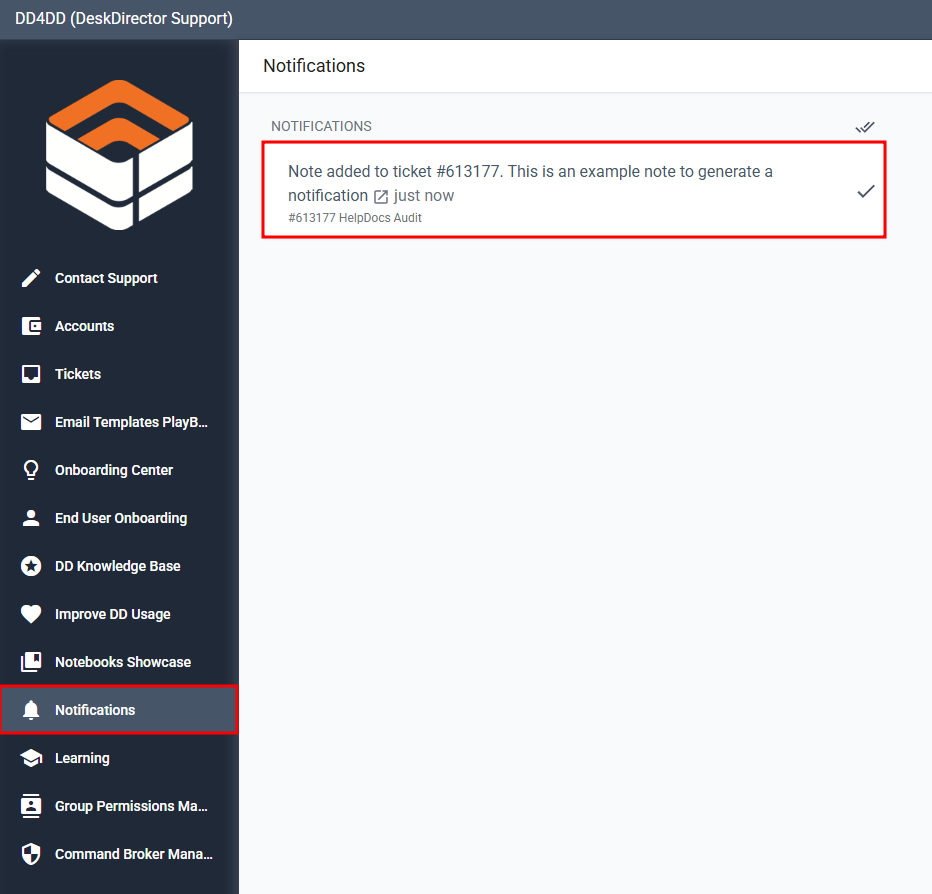Select Email Templates PlayB... item
This screenshot has width=932, height=894.
[119, 422]
